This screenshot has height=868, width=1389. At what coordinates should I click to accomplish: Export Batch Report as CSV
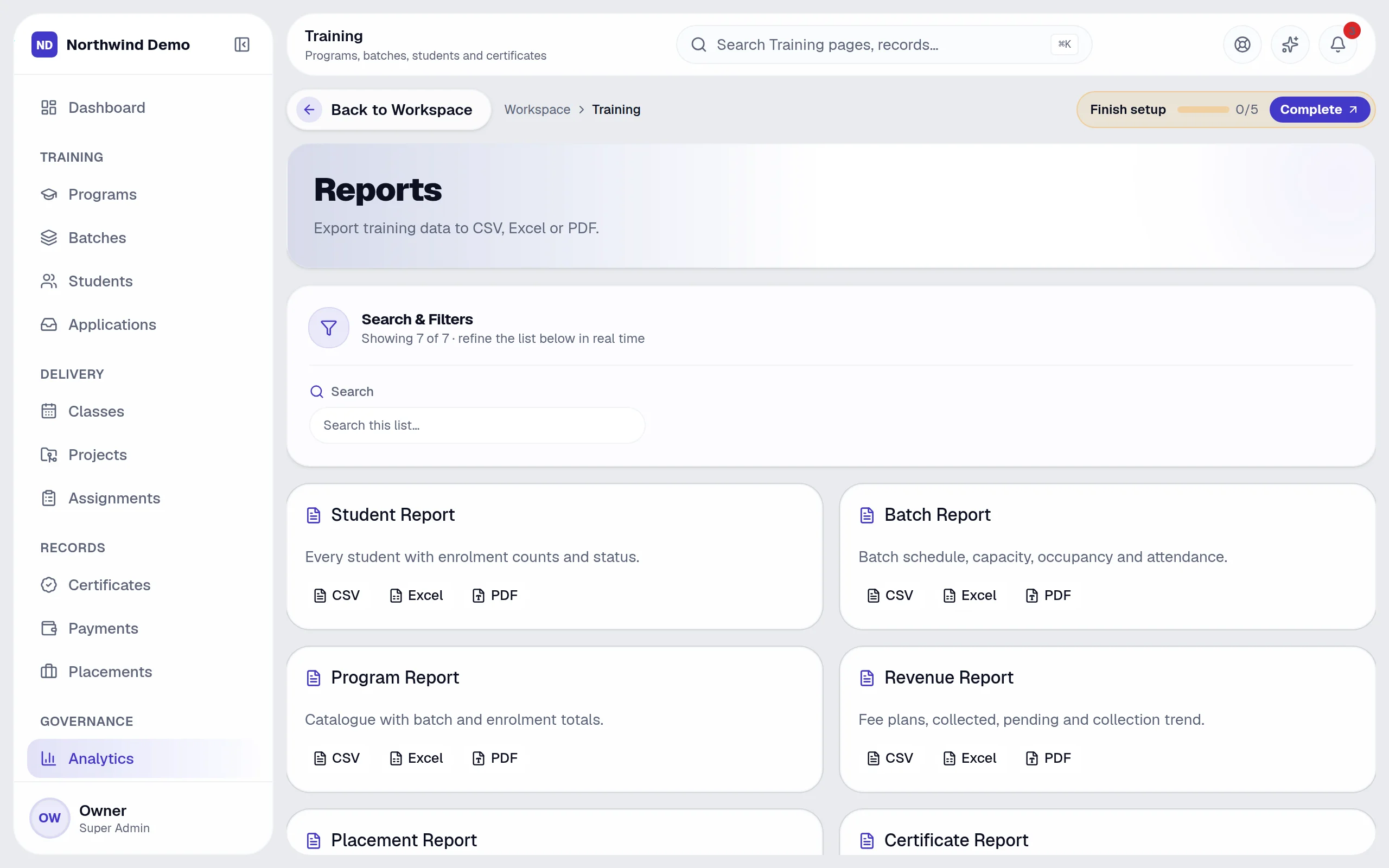[x=890, y=595]
